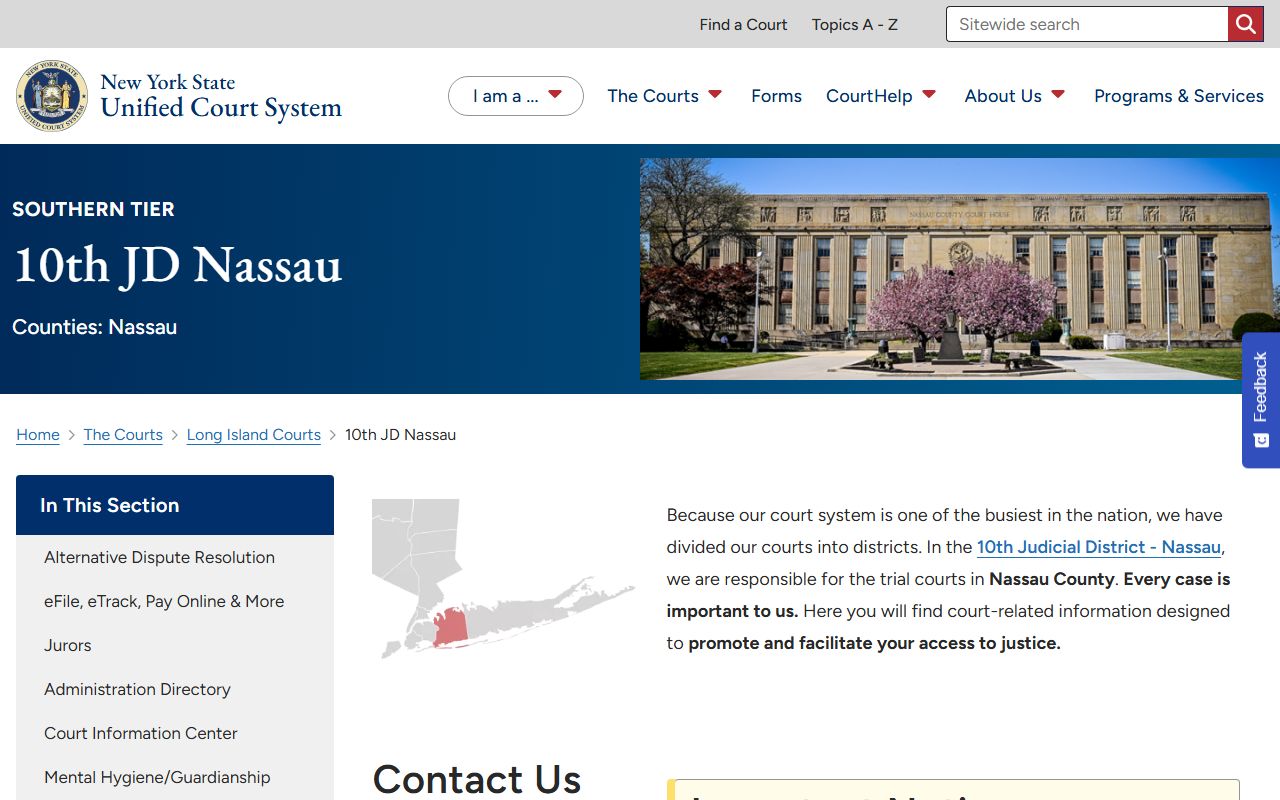
Task: Expand the 'I am a ...' dropdown
Action: (x=516, y=96)
